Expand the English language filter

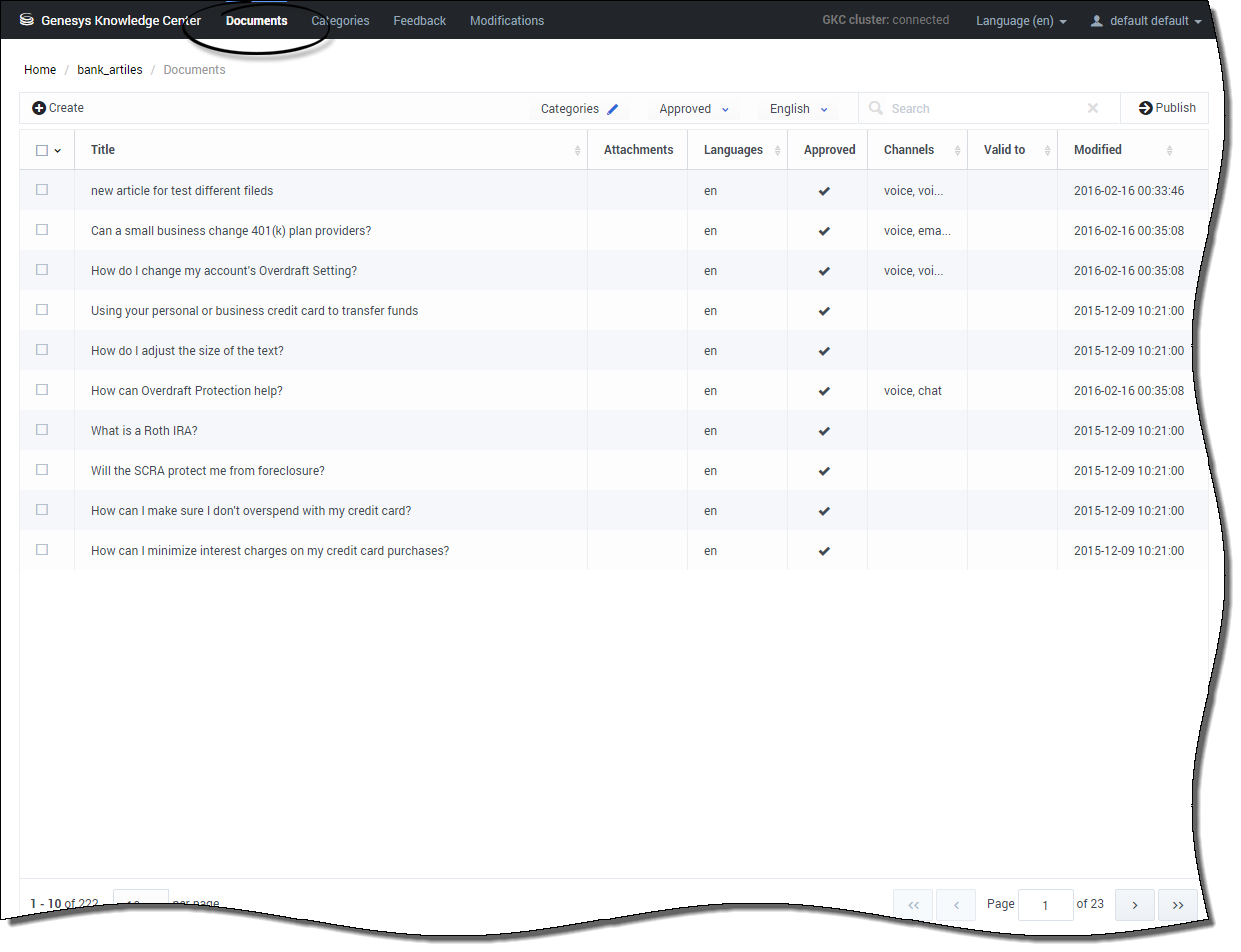tap(798, 109)
